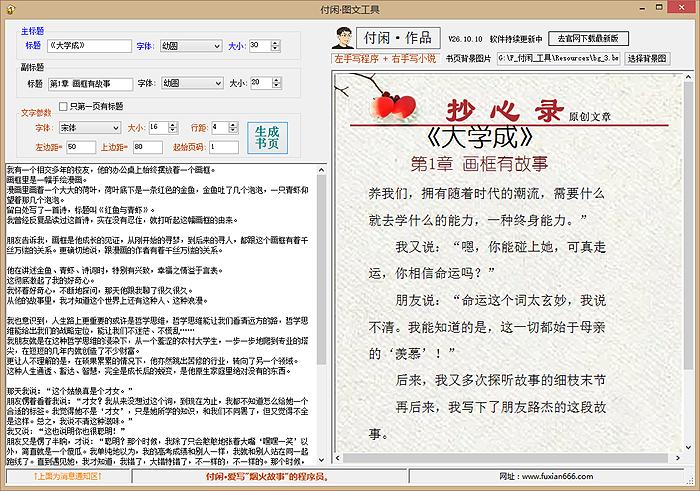700x491 pixels.
Task: Click 选择背景图 button
Action: [x=647, y=58]
